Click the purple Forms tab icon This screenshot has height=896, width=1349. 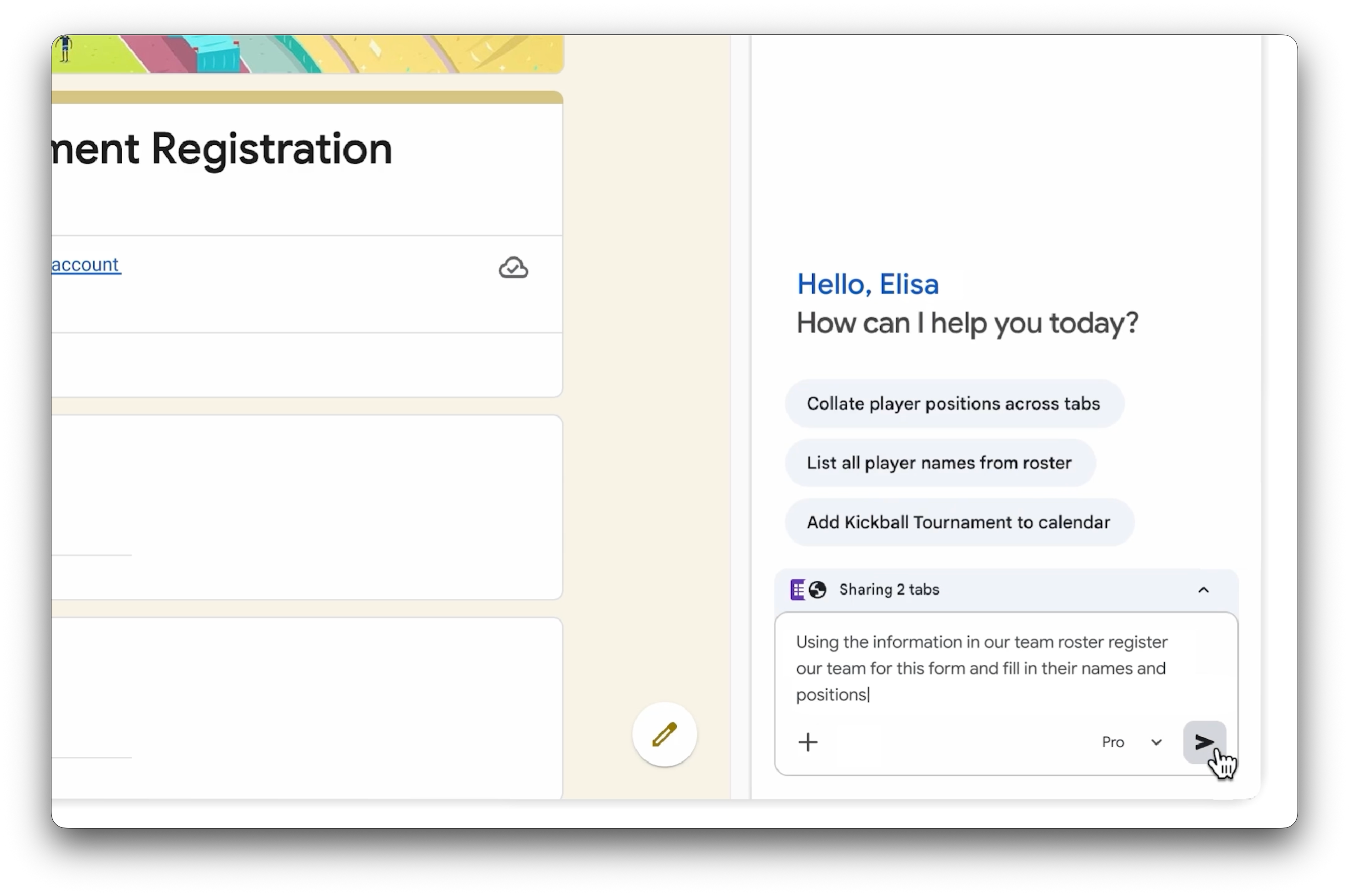(x=798, y=589)
